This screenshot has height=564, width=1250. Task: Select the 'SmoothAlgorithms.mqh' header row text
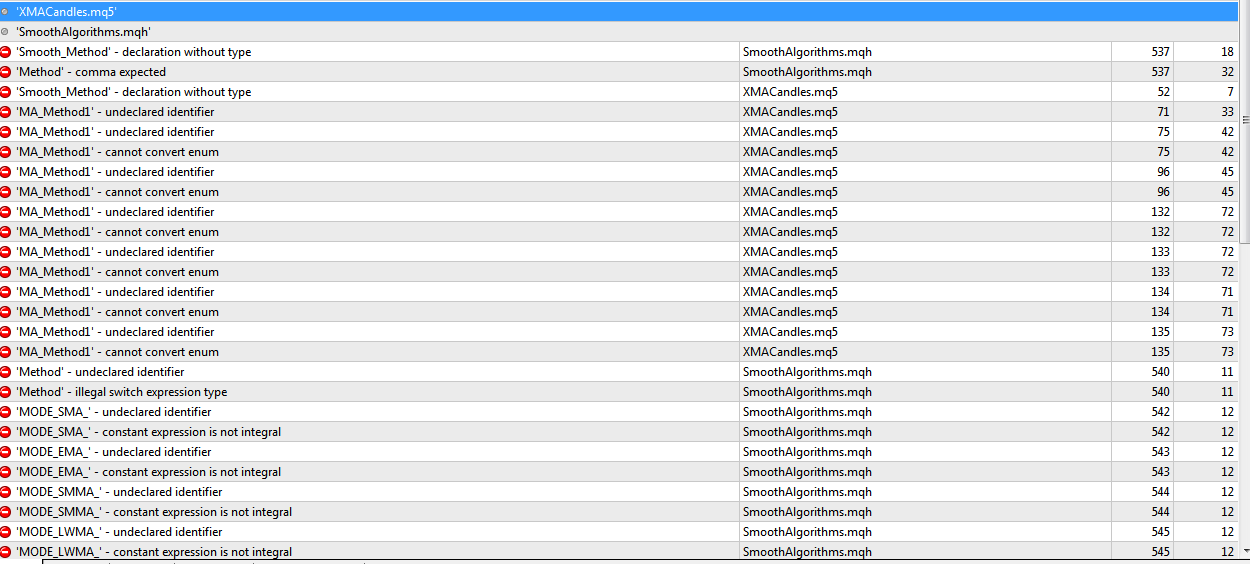coord(83,31)
